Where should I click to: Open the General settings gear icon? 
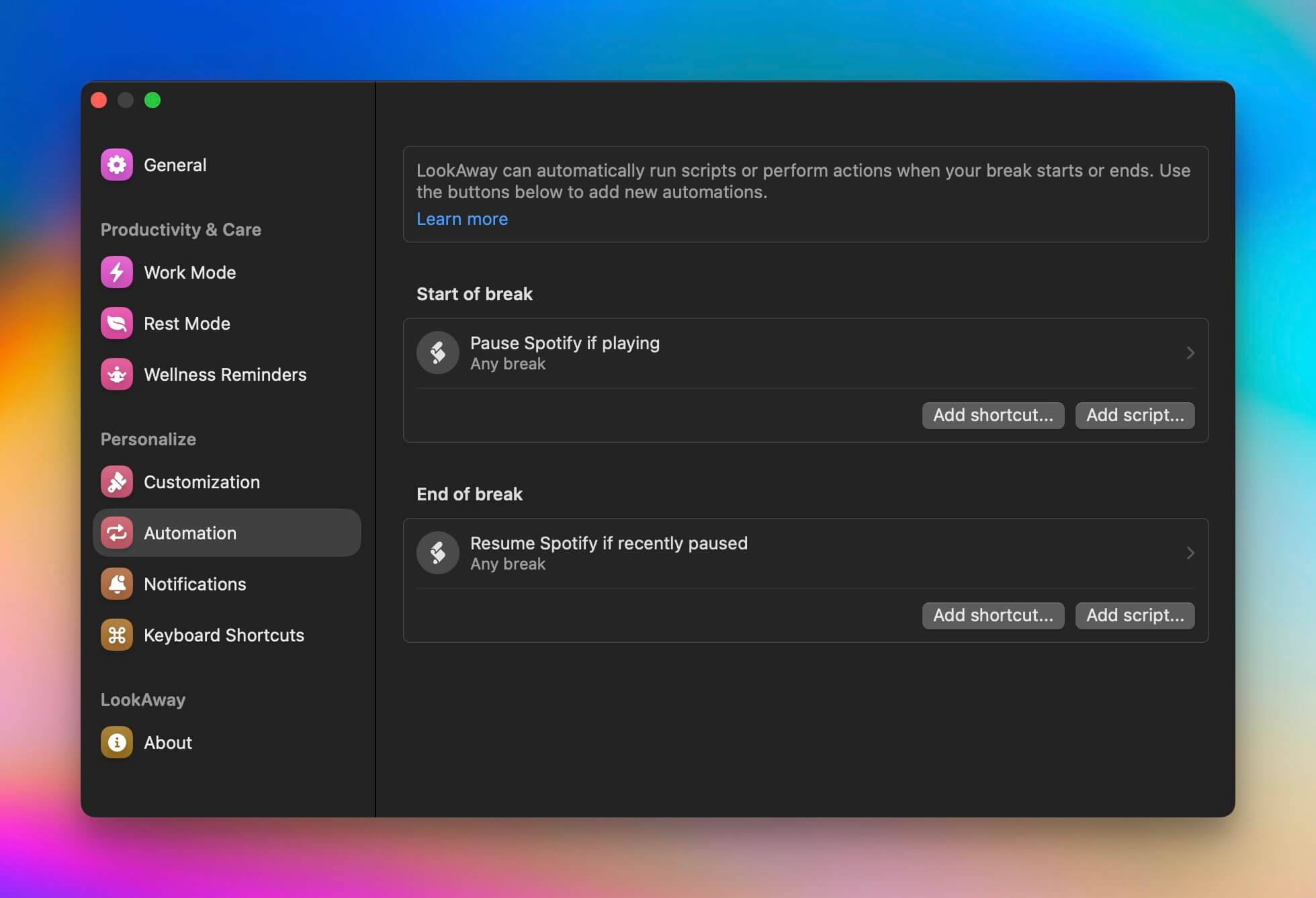click(x=116, y=165)
